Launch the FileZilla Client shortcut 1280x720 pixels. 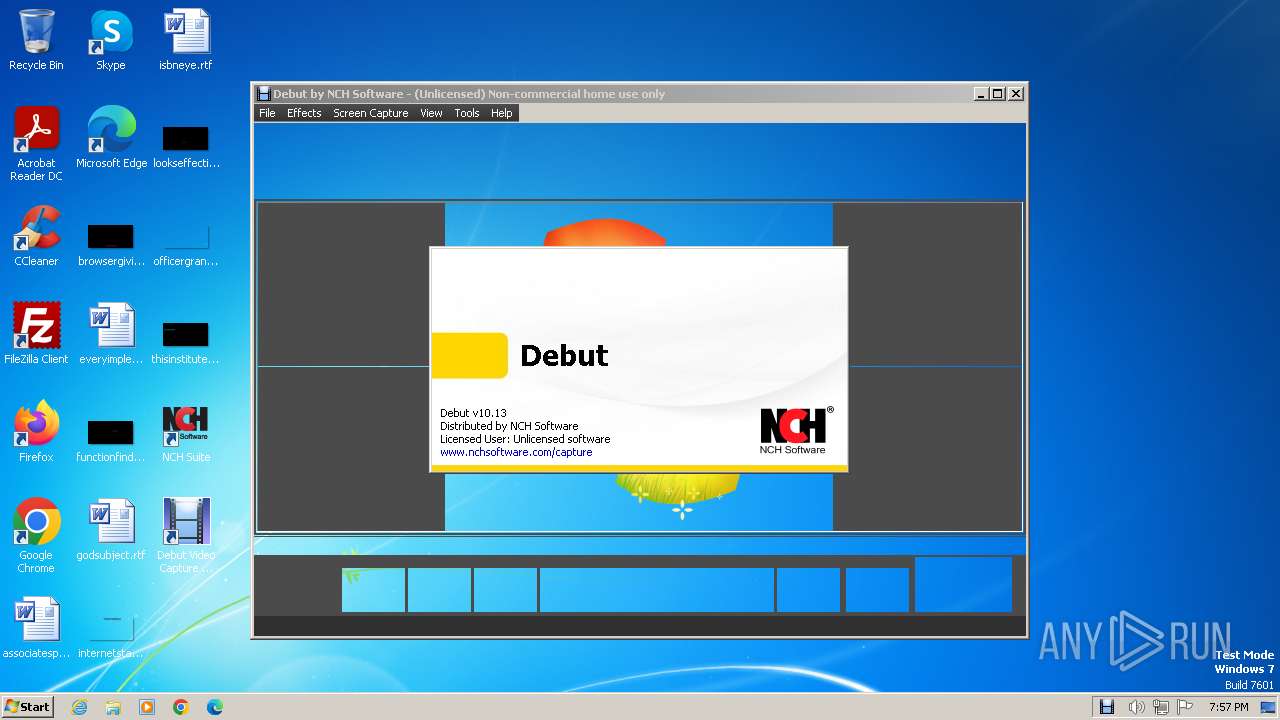point(36,334)
